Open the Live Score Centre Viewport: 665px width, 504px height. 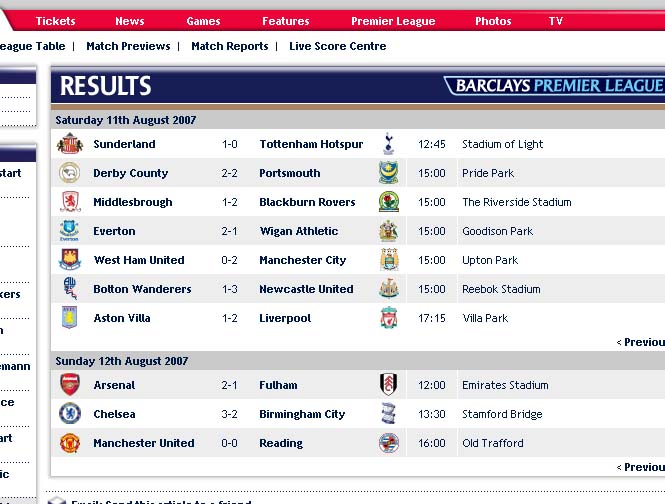pyautogui.click(x=338, y=46)
